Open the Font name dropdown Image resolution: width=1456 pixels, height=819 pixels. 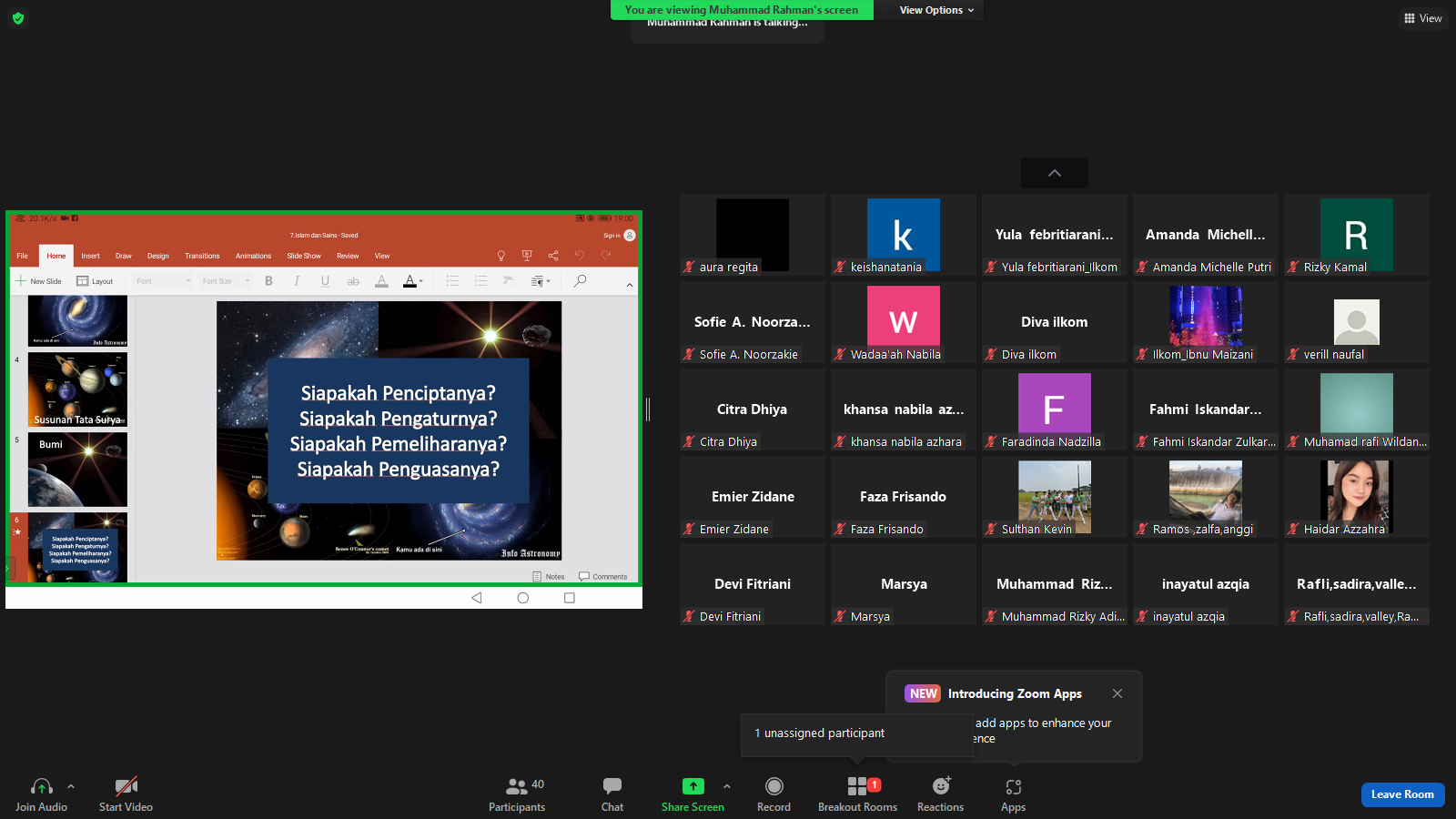pyautogui.click(x=164, y=281)
